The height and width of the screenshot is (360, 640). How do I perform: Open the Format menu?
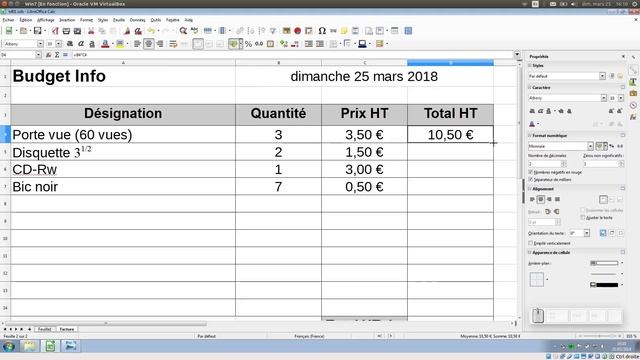coord(86,20)
